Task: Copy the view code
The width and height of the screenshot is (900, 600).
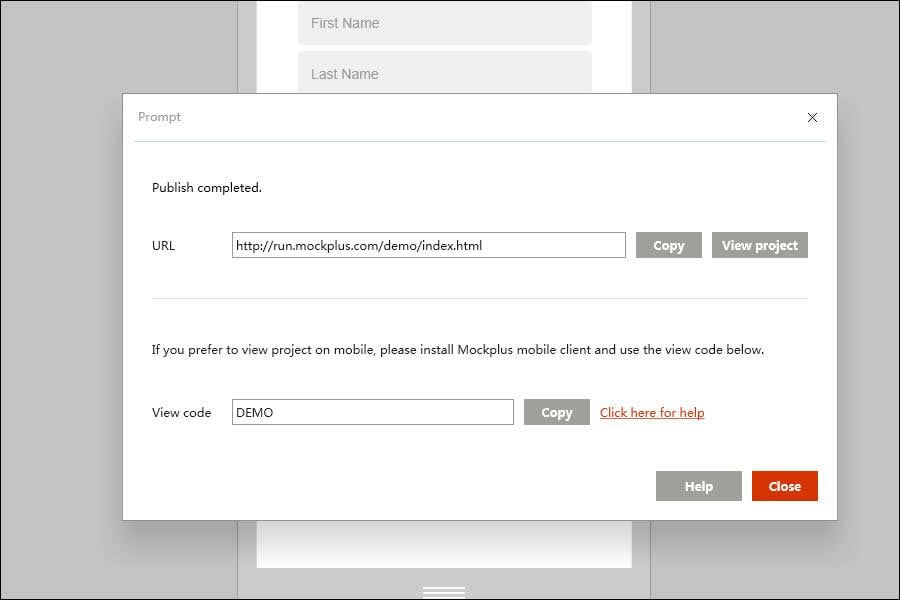Action: (556, 412)
